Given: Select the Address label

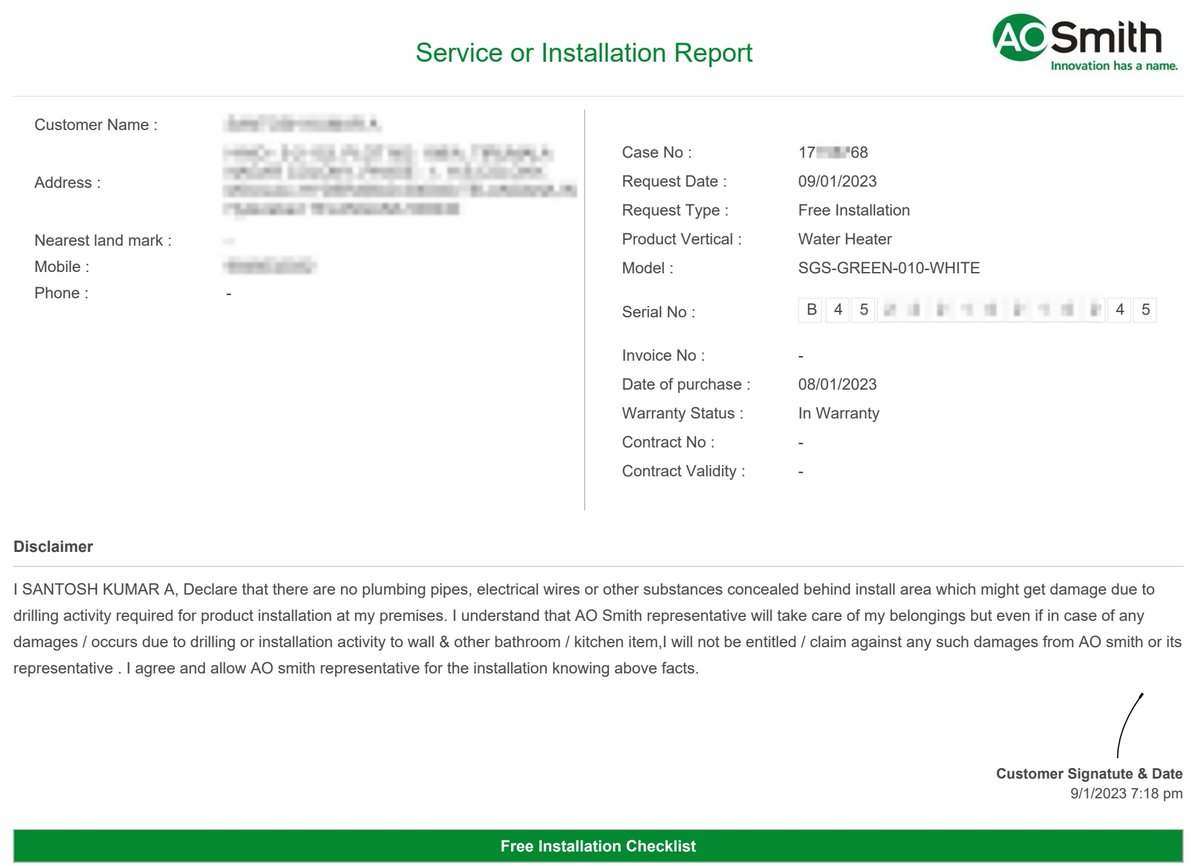Looking at the screenshot, I should 67,183.
